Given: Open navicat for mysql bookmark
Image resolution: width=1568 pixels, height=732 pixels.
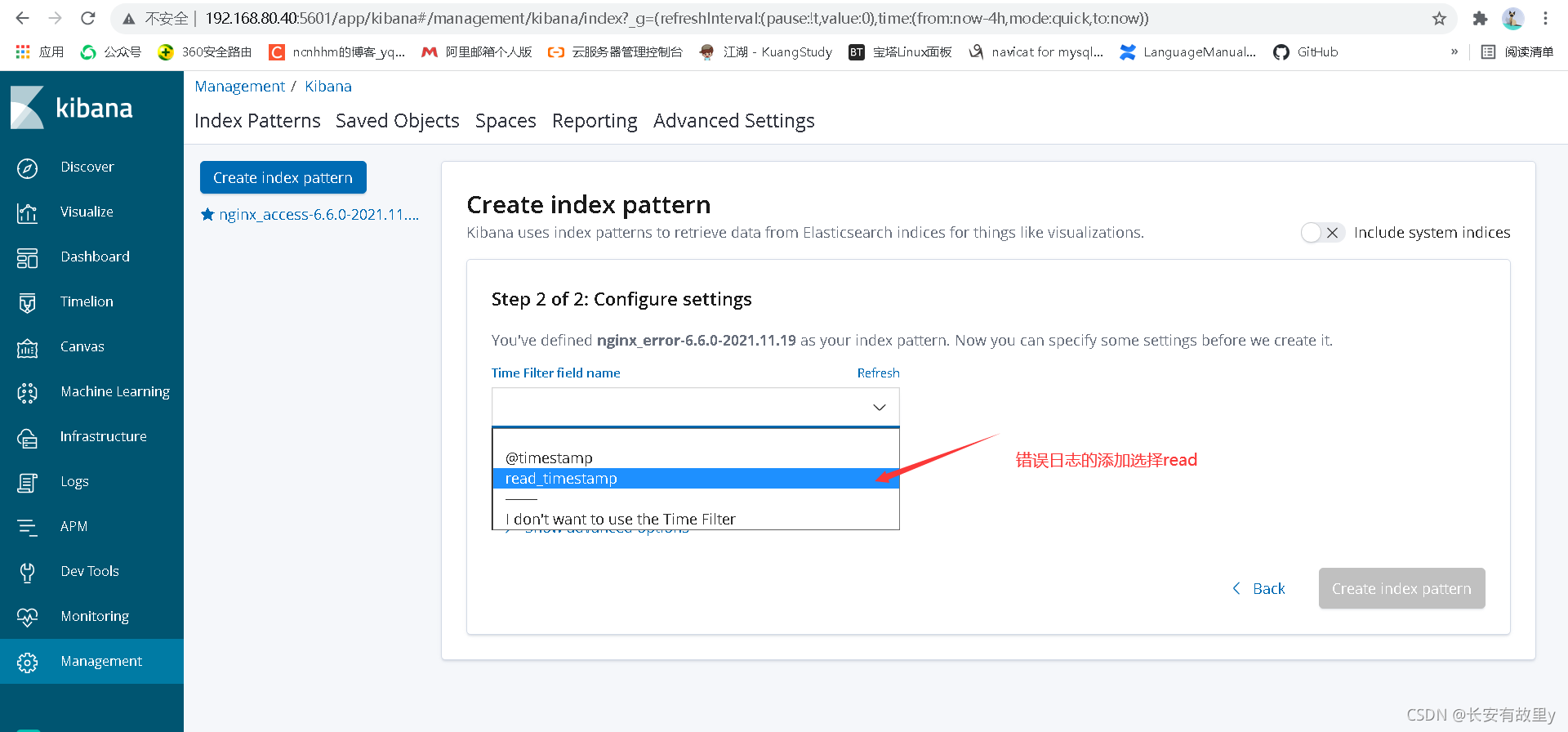Looking at the screenshot, I should pos(1036,51).
